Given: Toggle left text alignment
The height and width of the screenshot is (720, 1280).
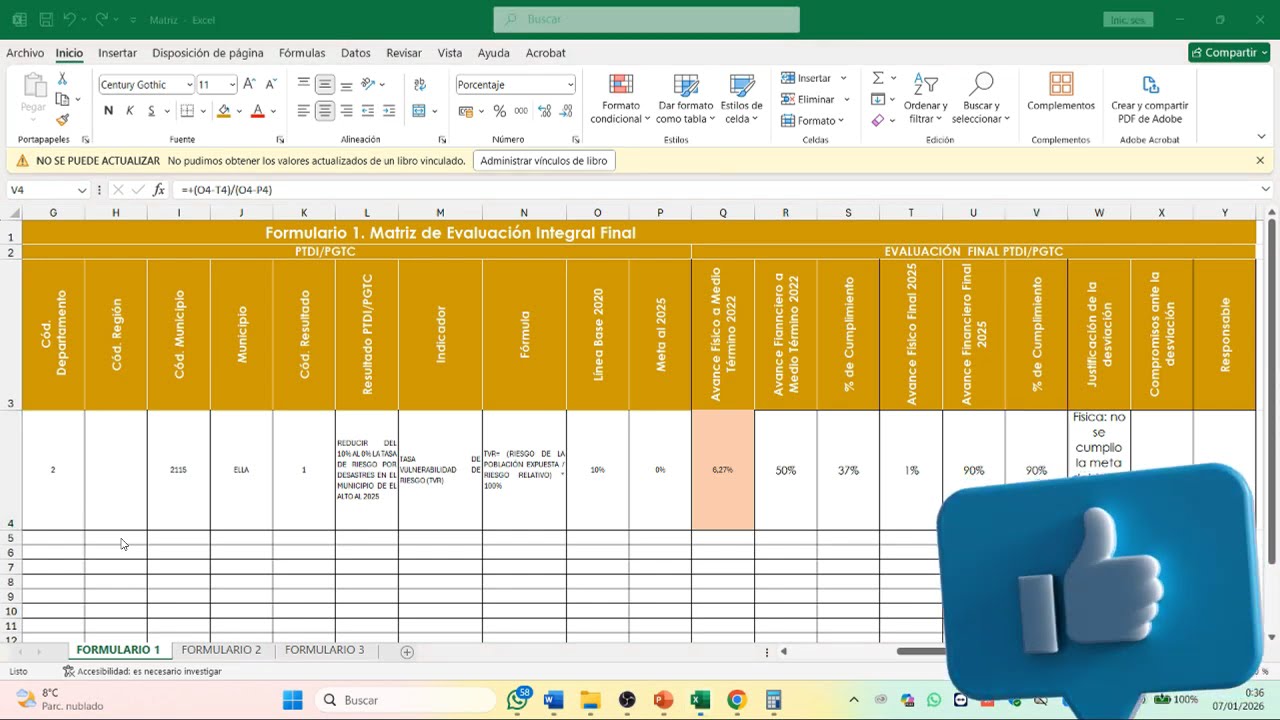Looking at the screenshot, I should click(x=304, y=111).
